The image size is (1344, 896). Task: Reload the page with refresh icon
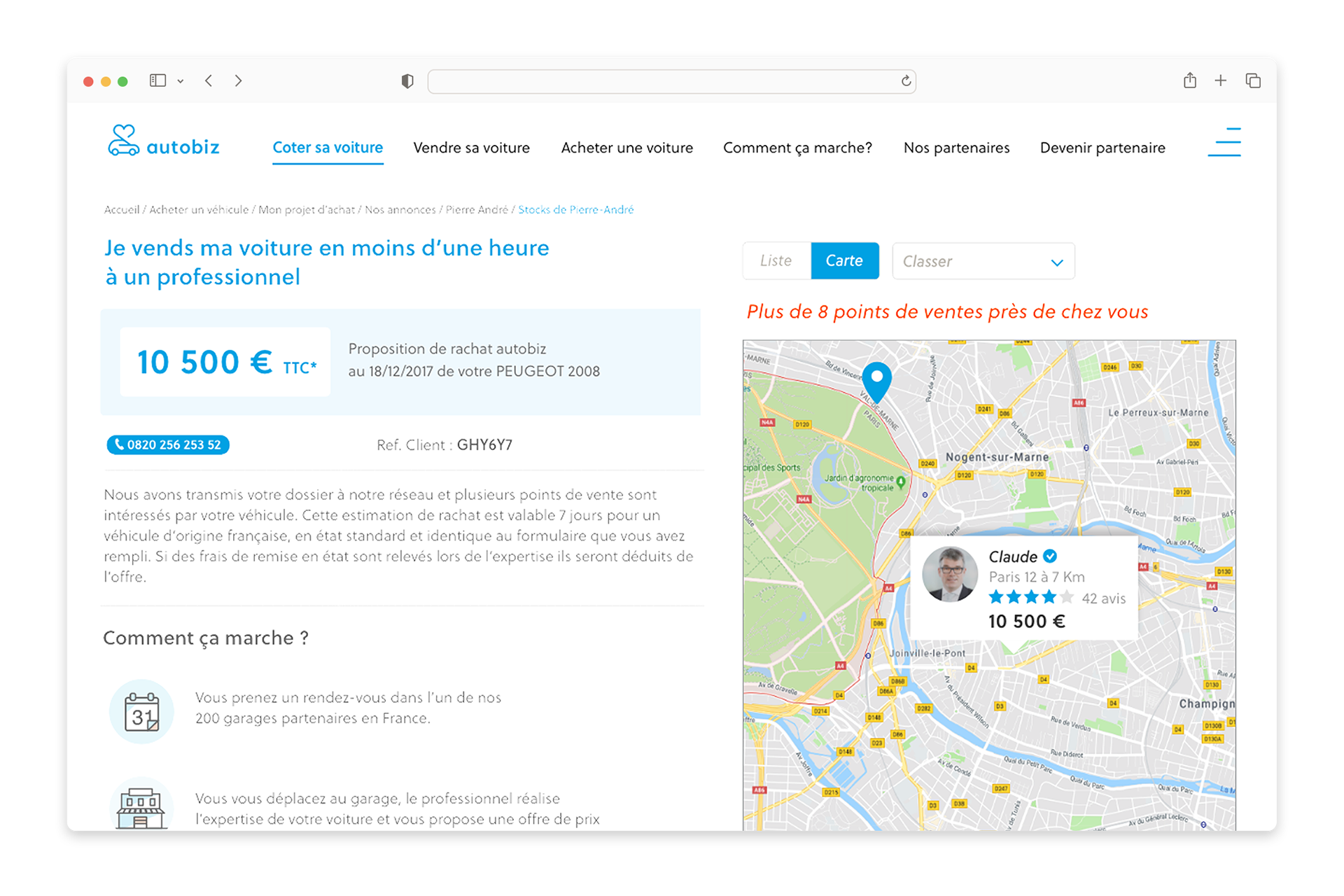coord(906,81)
